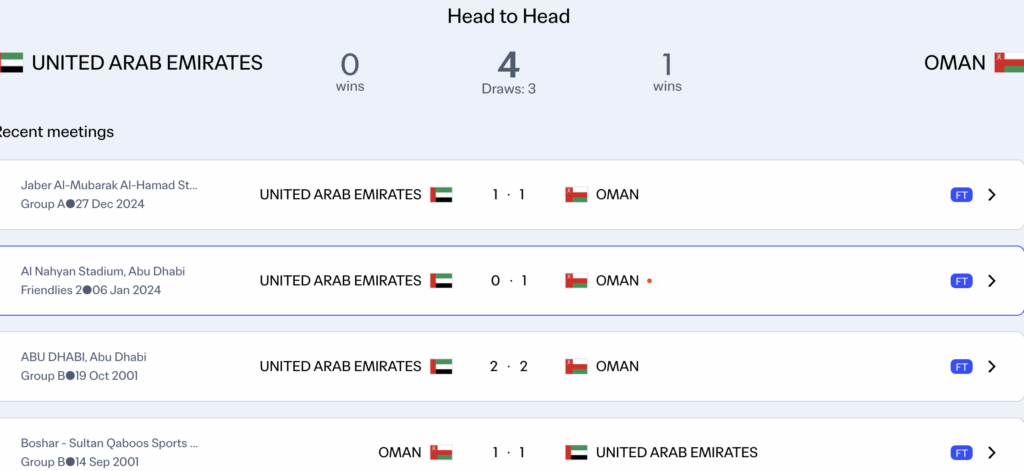This screenshot has height=471, width=1024.
Task: Expand the 27 Dec 2024 match chevron
Action: click(x=992, y=195)
